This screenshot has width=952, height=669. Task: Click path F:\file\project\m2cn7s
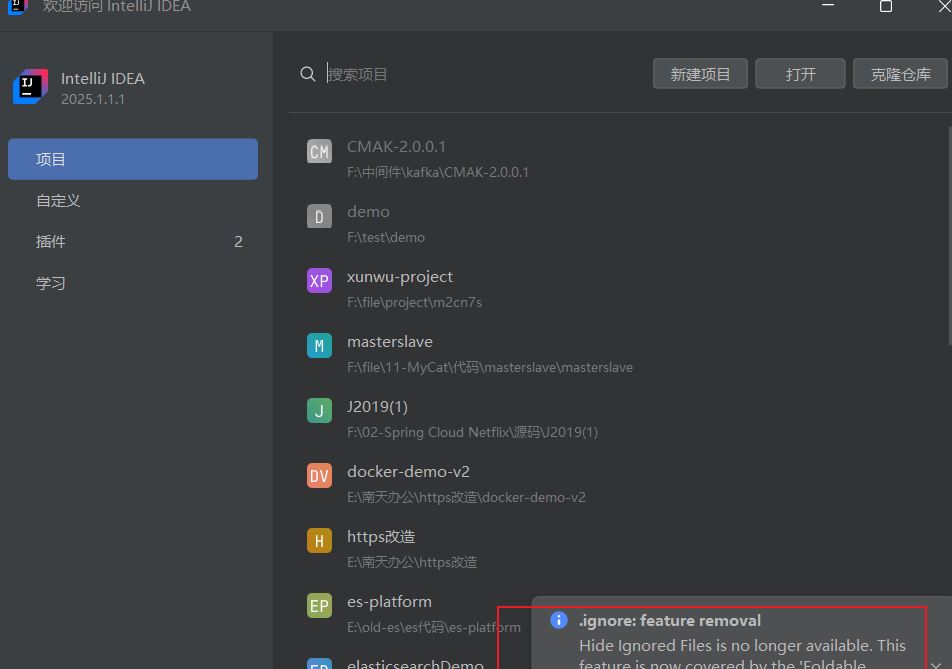pos(415,302)
